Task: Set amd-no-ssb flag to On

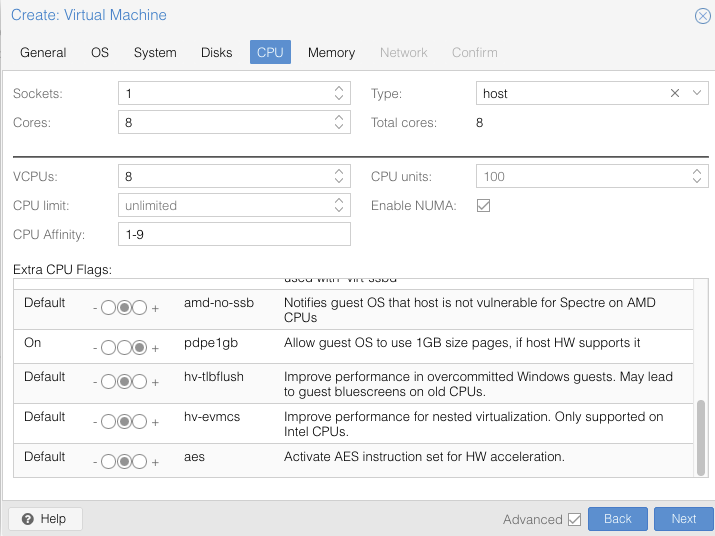Action: (x=140, y=308)
